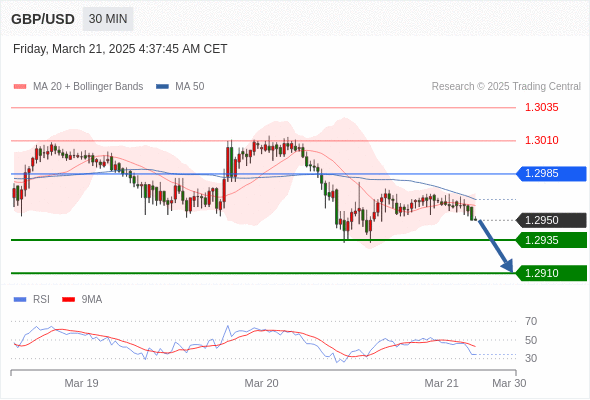Click the Mar 19 date axis label
This screenshot has width=590, height=400.
pyautogui.click(x=81, y=383)
